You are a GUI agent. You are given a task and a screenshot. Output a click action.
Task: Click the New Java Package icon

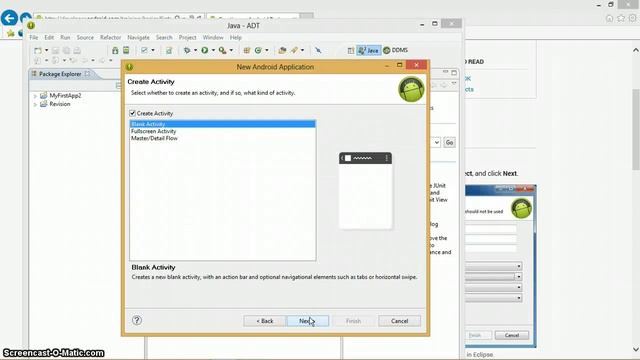coord(247,50)
